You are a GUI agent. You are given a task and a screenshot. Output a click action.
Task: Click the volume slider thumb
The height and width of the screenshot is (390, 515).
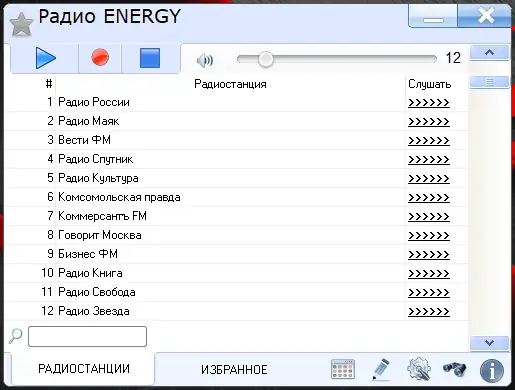point(265,59)
